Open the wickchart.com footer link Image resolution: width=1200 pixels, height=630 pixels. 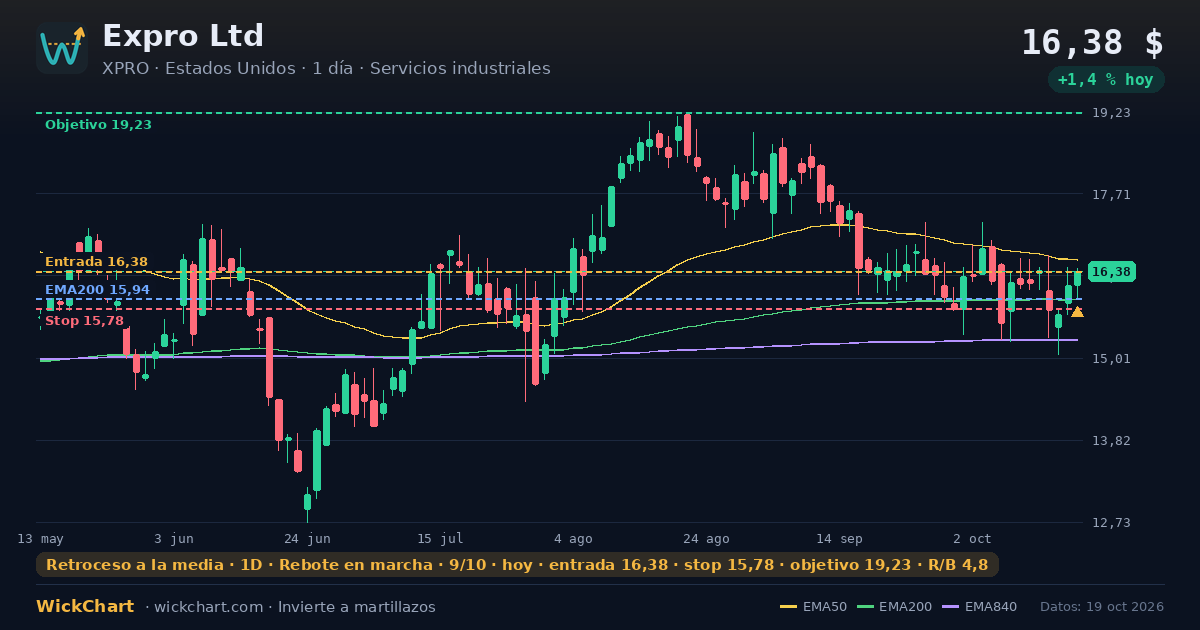(x=207, y=607)
